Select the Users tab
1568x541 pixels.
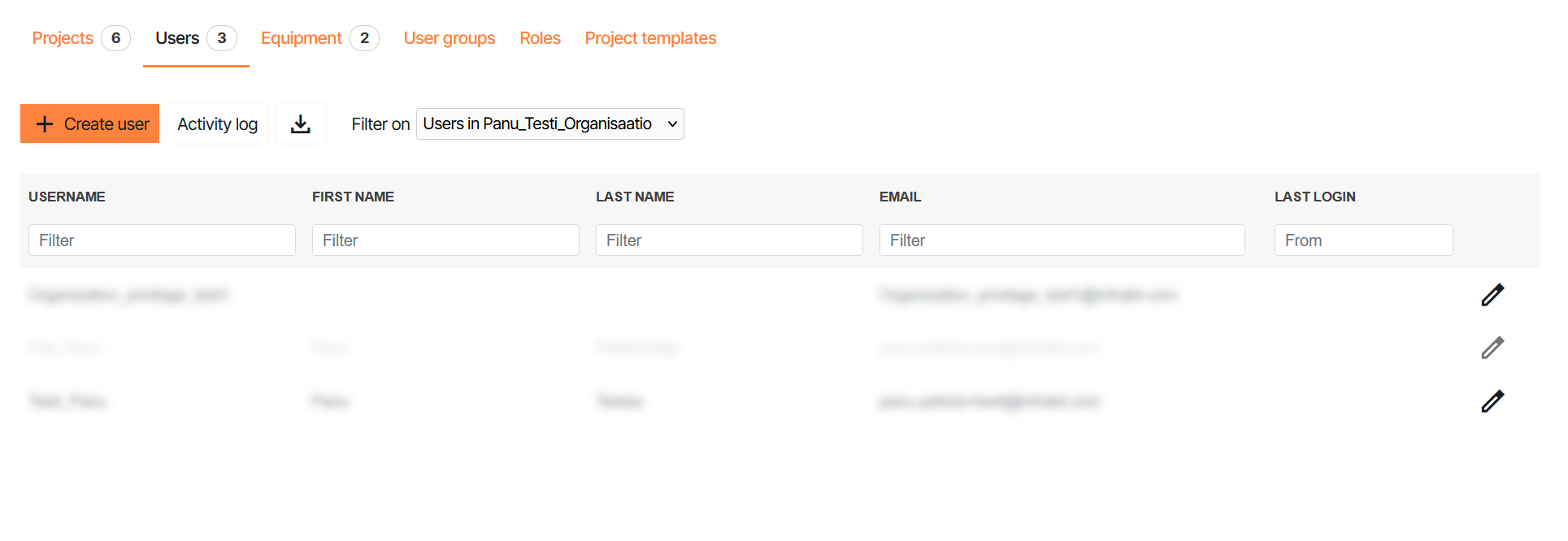click(177, 38)
